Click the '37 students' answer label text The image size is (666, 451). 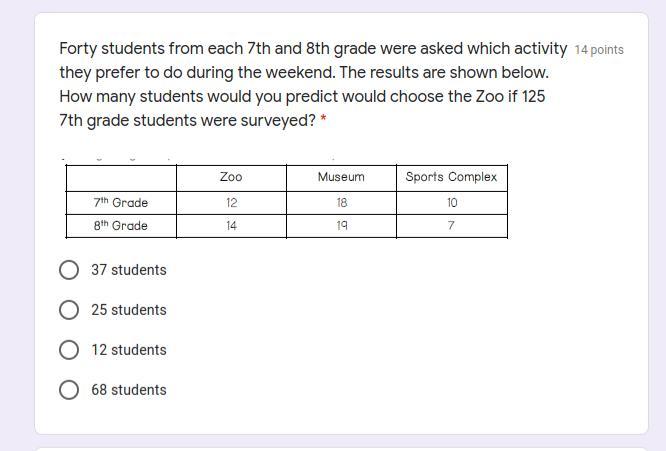[129, 270]
